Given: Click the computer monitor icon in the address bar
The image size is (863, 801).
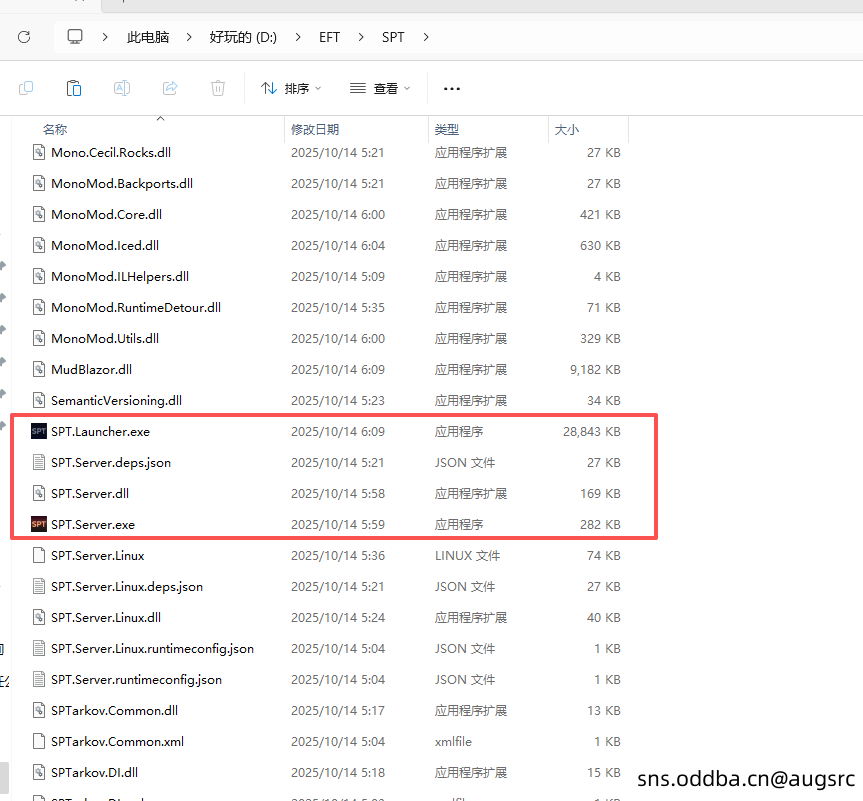Looking at the screenshot, I should (x=75, y=37).
